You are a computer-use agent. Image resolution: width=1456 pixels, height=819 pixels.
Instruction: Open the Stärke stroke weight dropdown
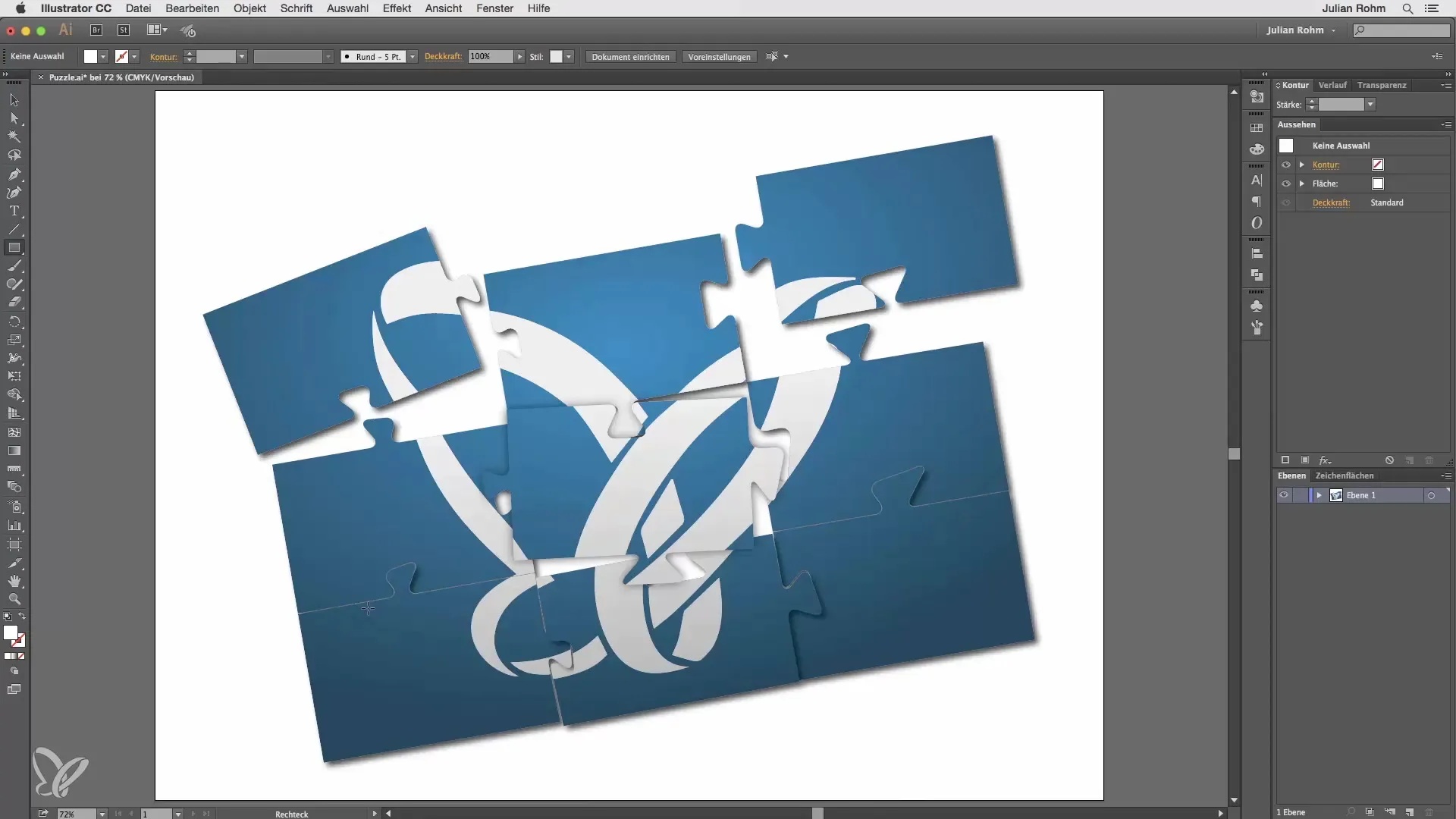click(1370, 105)
